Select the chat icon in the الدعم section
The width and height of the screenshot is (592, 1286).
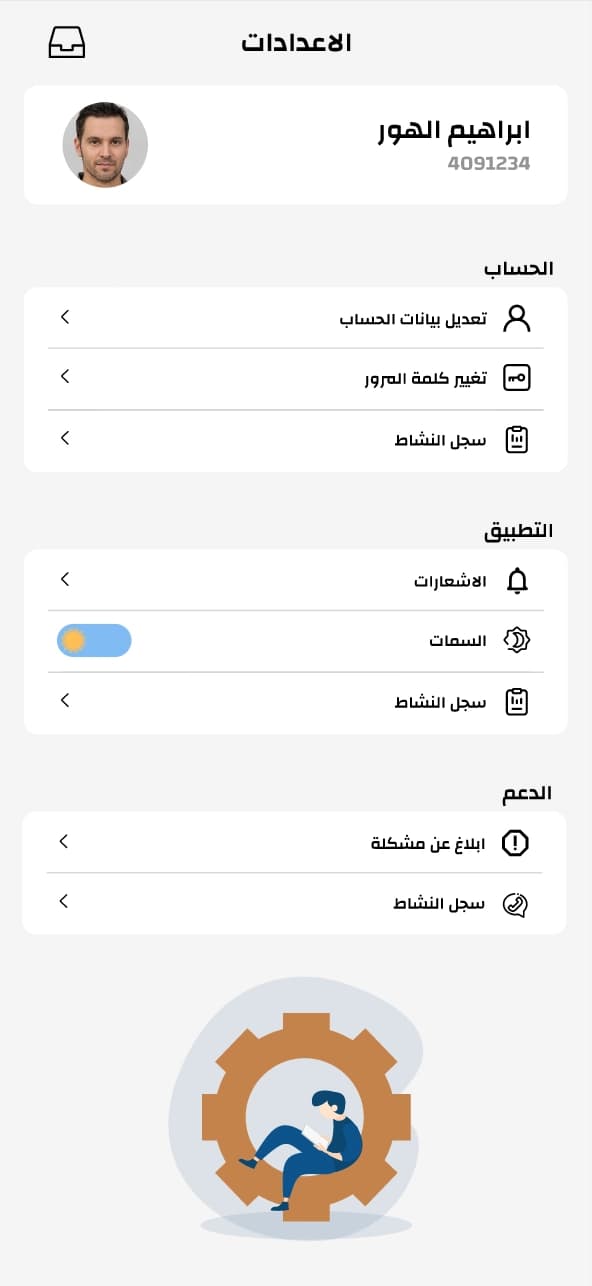coord(517,902)
